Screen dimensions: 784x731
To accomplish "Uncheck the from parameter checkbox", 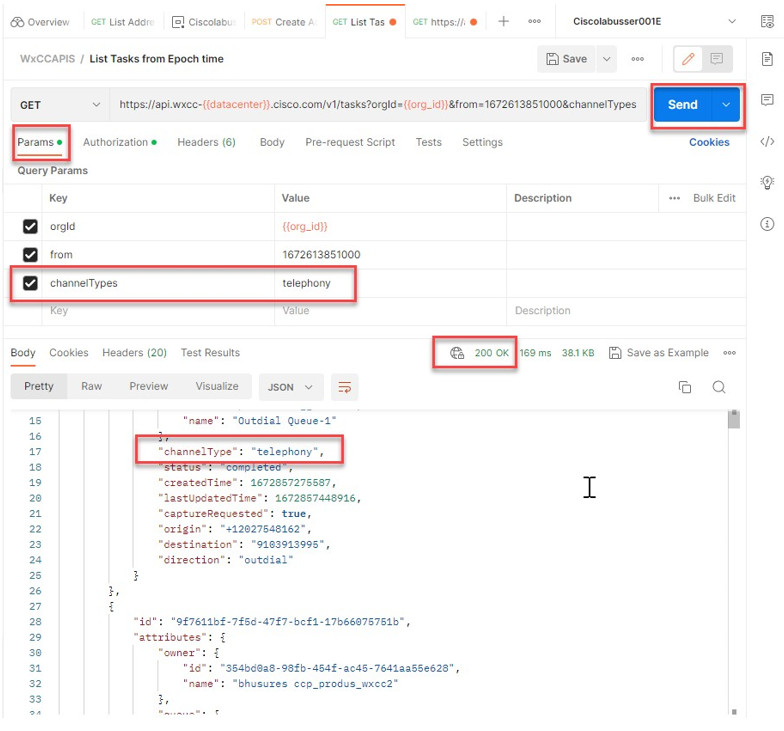I will [30, 255].
